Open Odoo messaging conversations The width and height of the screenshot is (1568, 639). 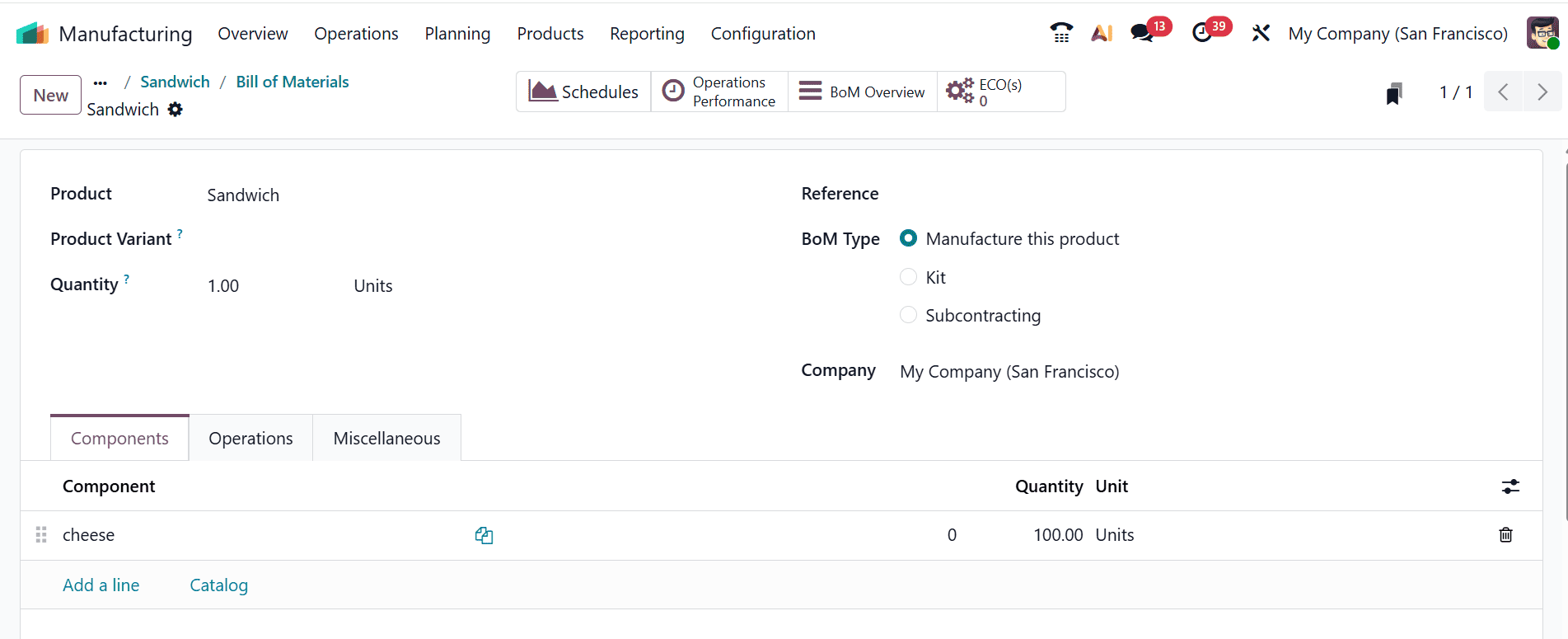point(1143,33)
